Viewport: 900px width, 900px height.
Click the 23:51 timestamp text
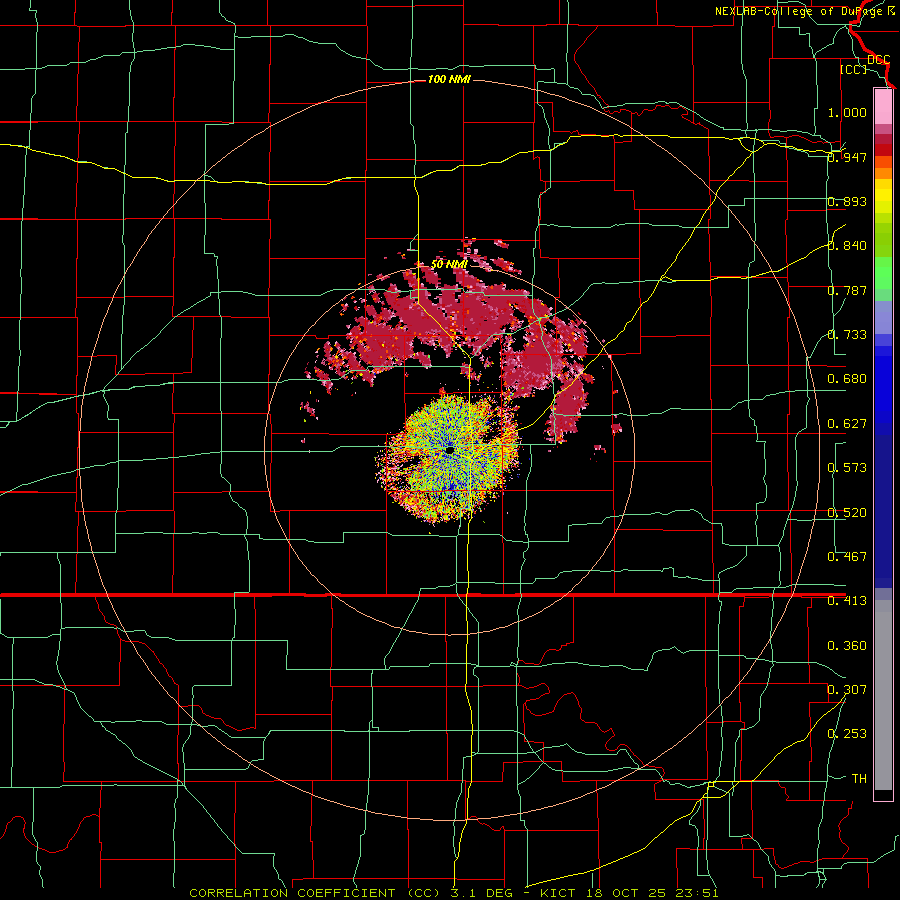[x=697, y=893]
